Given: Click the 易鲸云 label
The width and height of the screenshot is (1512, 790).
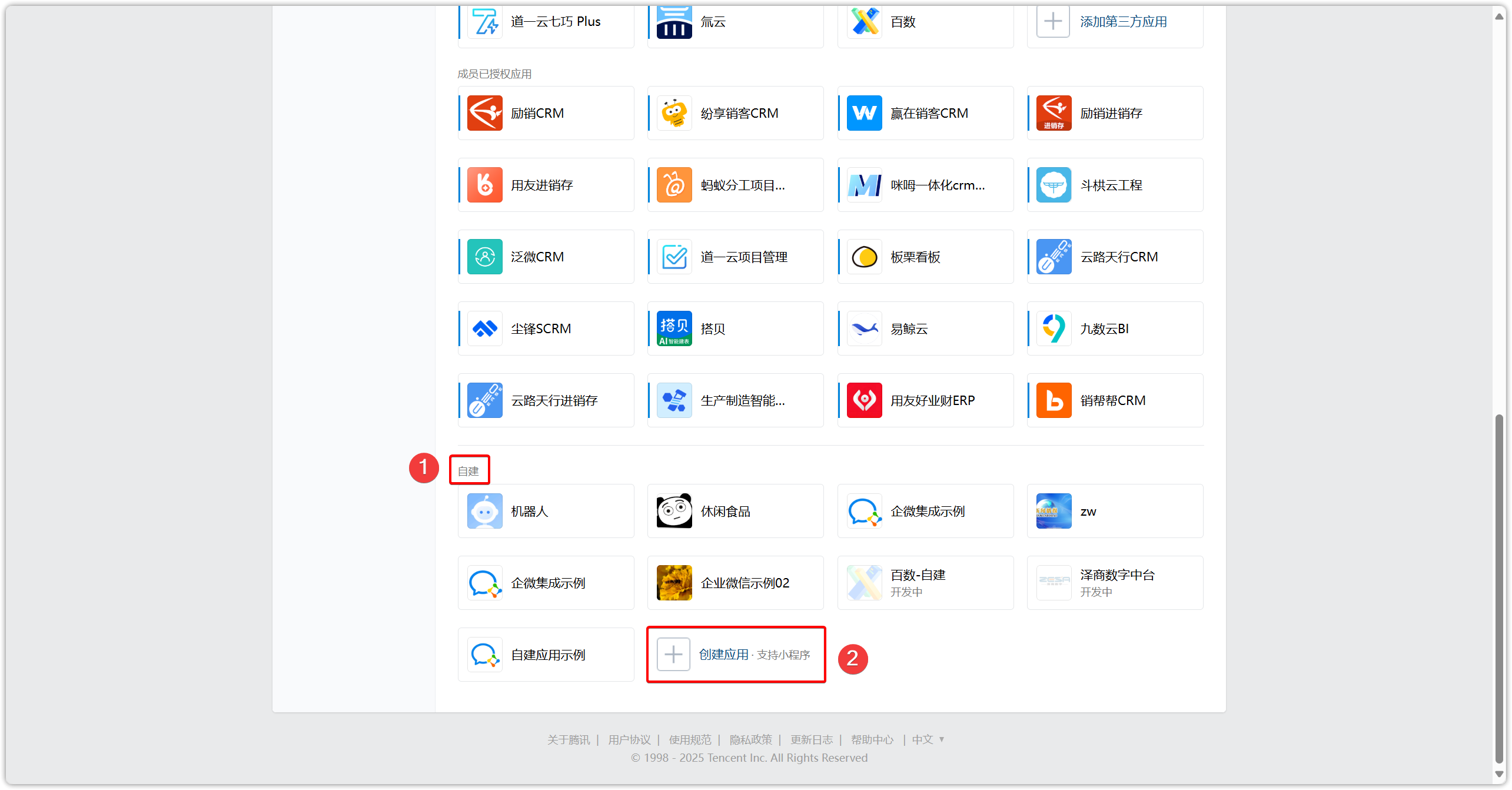Looking at the screenshot, I should [x=909, y=328].
